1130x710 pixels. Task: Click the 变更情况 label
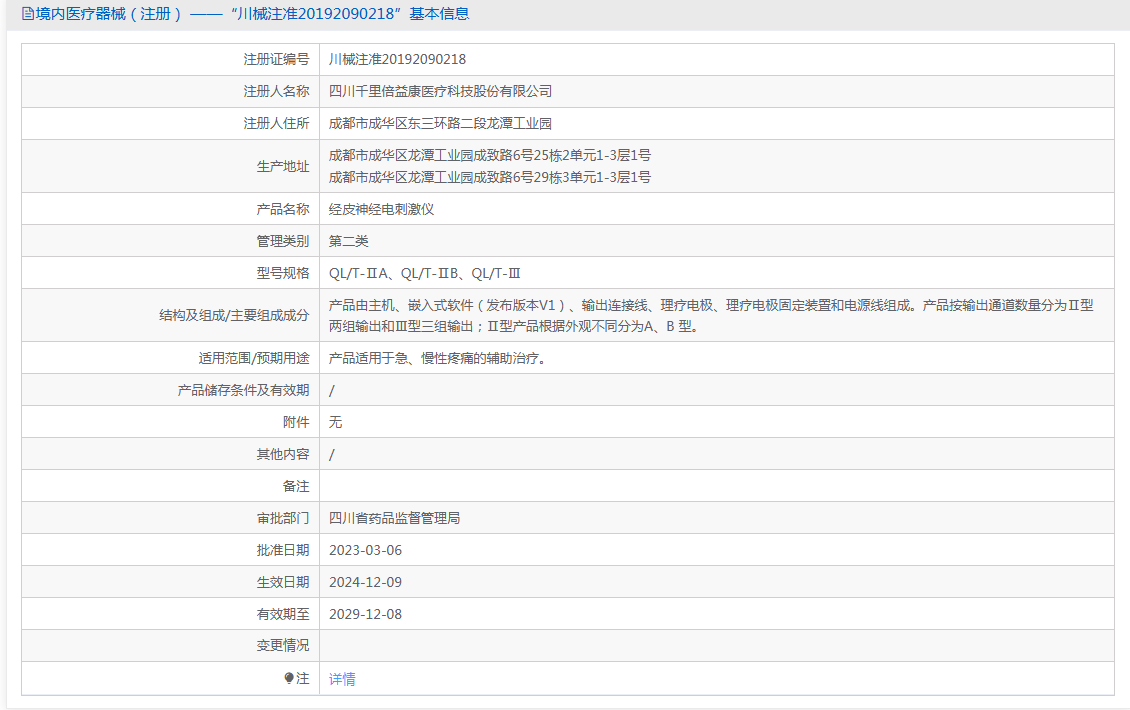pyautogui.click(x=282, y=646)
